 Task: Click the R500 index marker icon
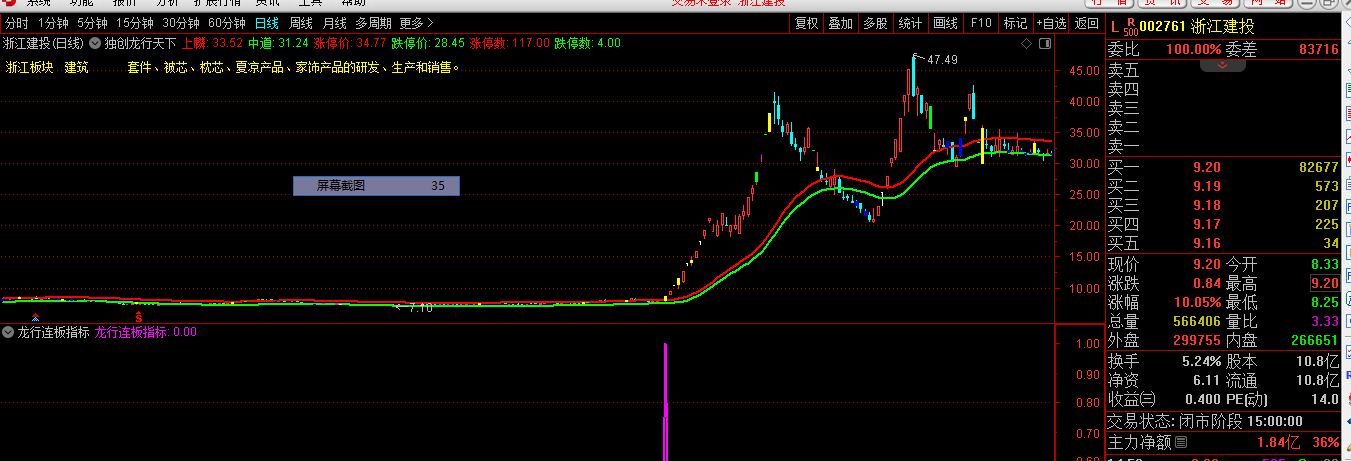click(1131, 26)
